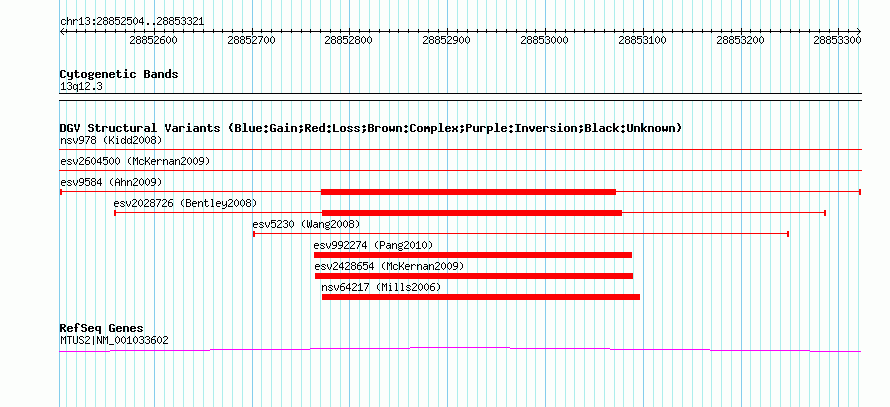Click the red bar of esv992274
Image resolution: width=890 pixels, height=407 pixels.
[x=473, y=255]
